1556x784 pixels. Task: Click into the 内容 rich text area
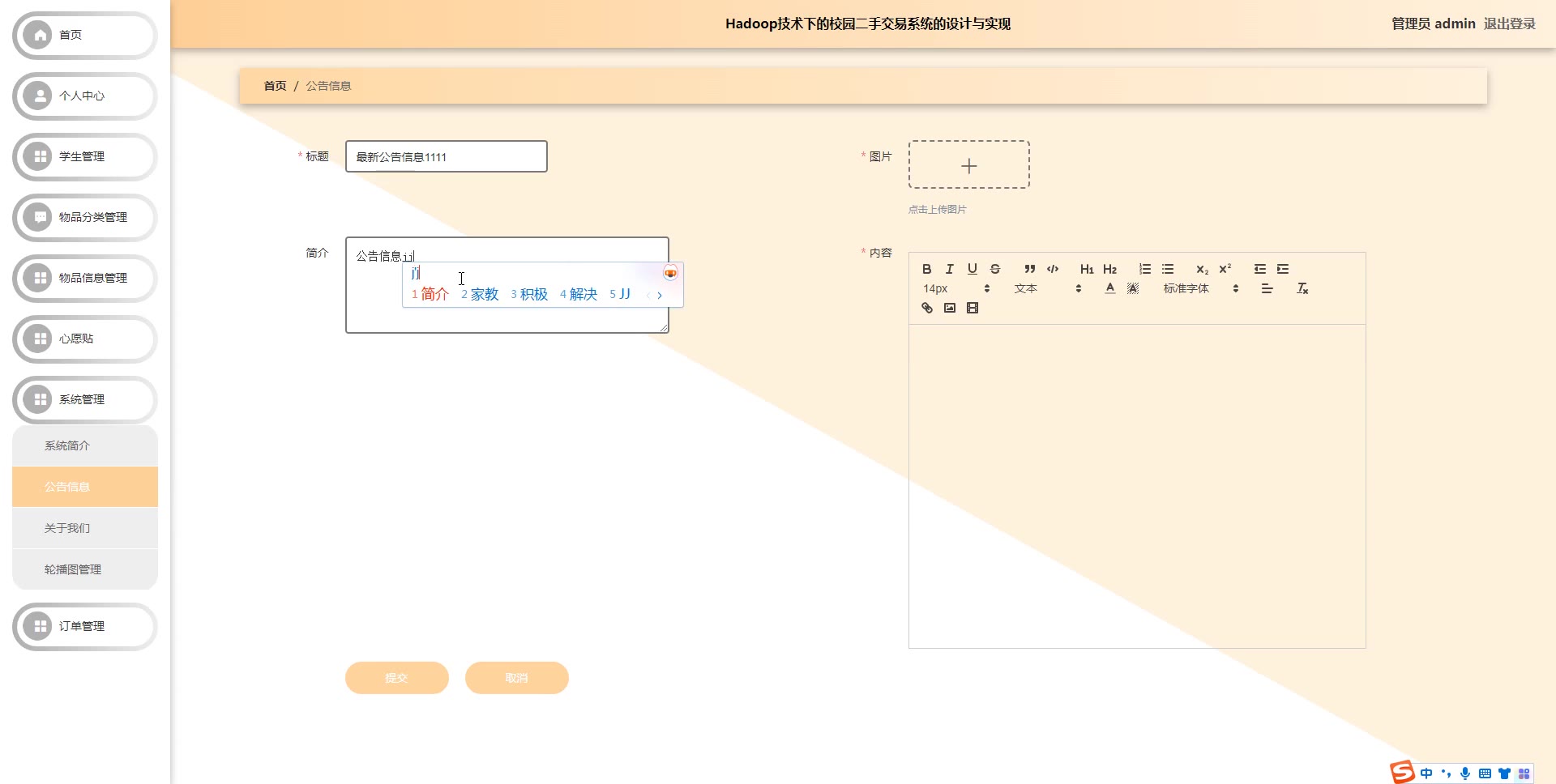pyautogui.click(x=1137, y=486)
